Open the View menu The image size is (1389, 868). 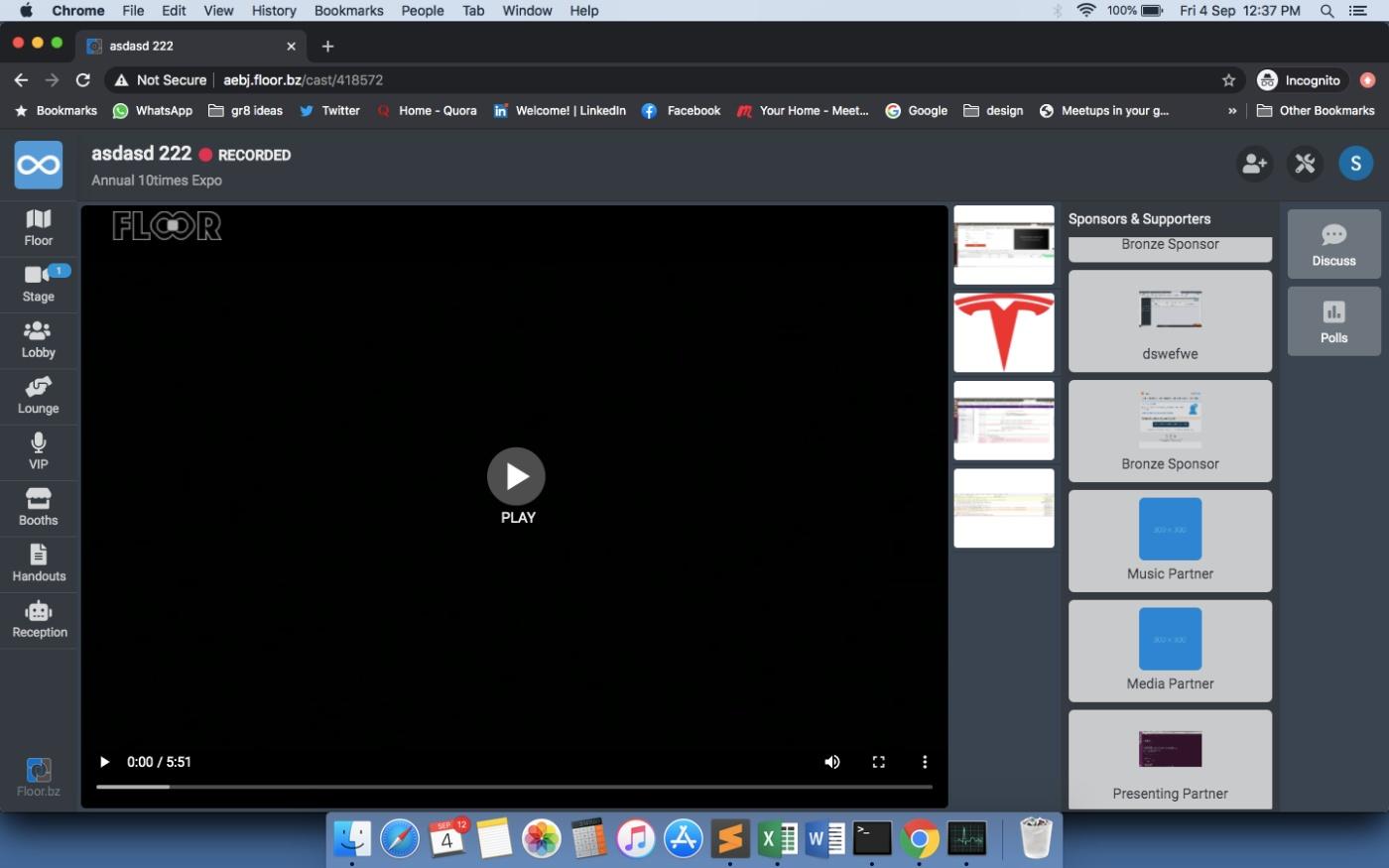pyautogui.click(x=218, y=11)
